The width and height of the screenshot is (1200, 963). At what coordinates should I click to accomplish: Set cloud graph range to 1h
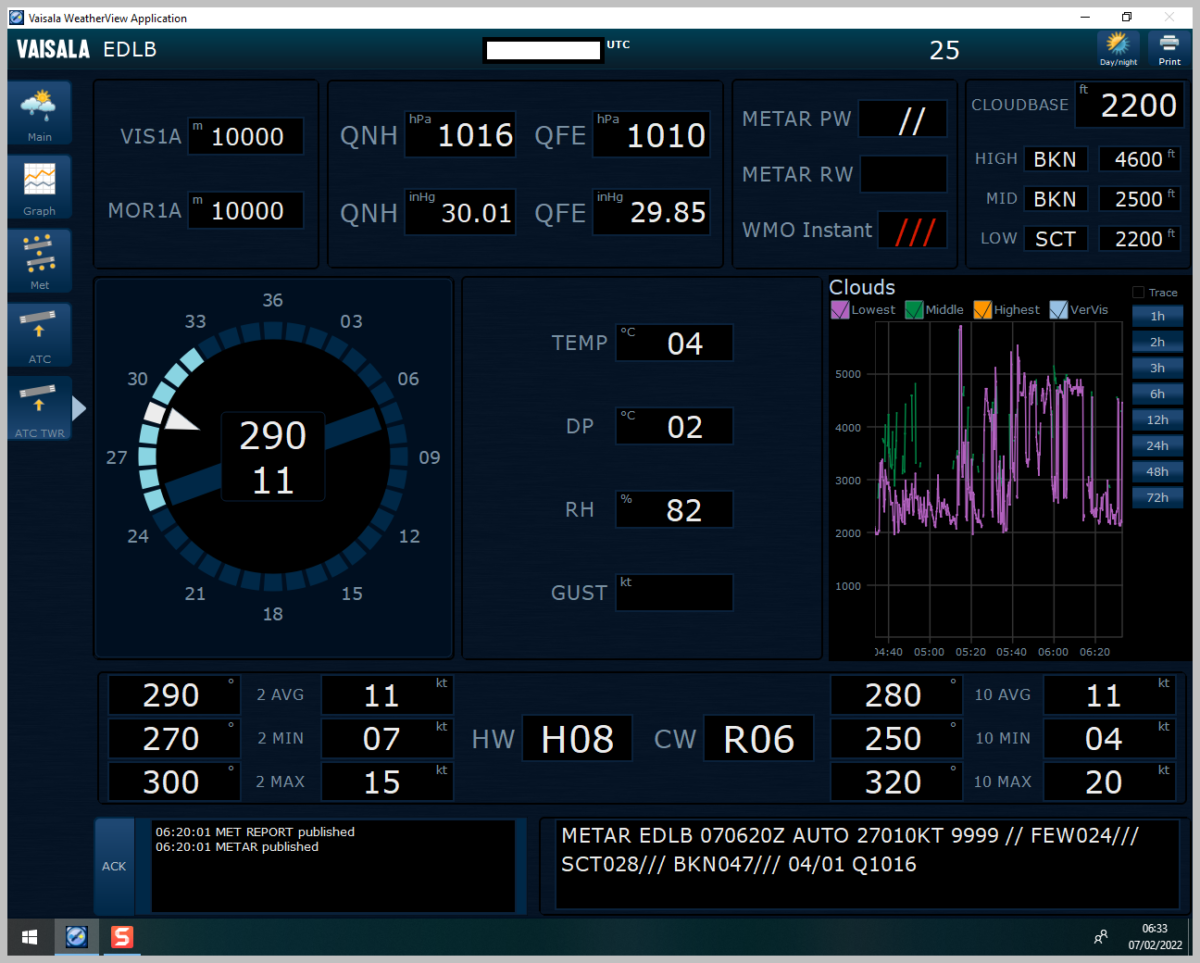click(x=1157, y=316)
